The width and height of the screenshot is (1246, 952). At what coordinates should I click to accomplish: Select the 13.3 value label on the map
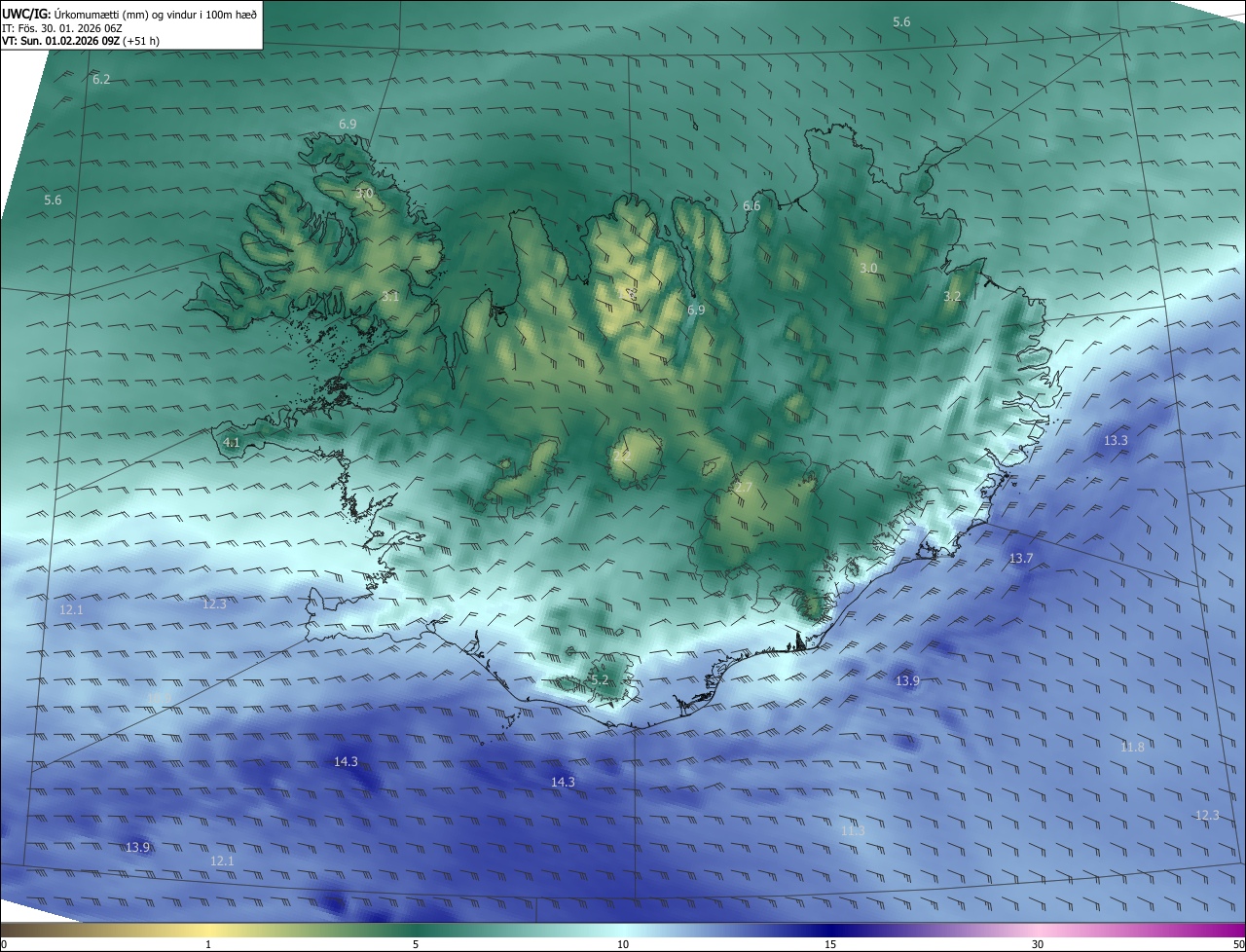click(1116, 440)
